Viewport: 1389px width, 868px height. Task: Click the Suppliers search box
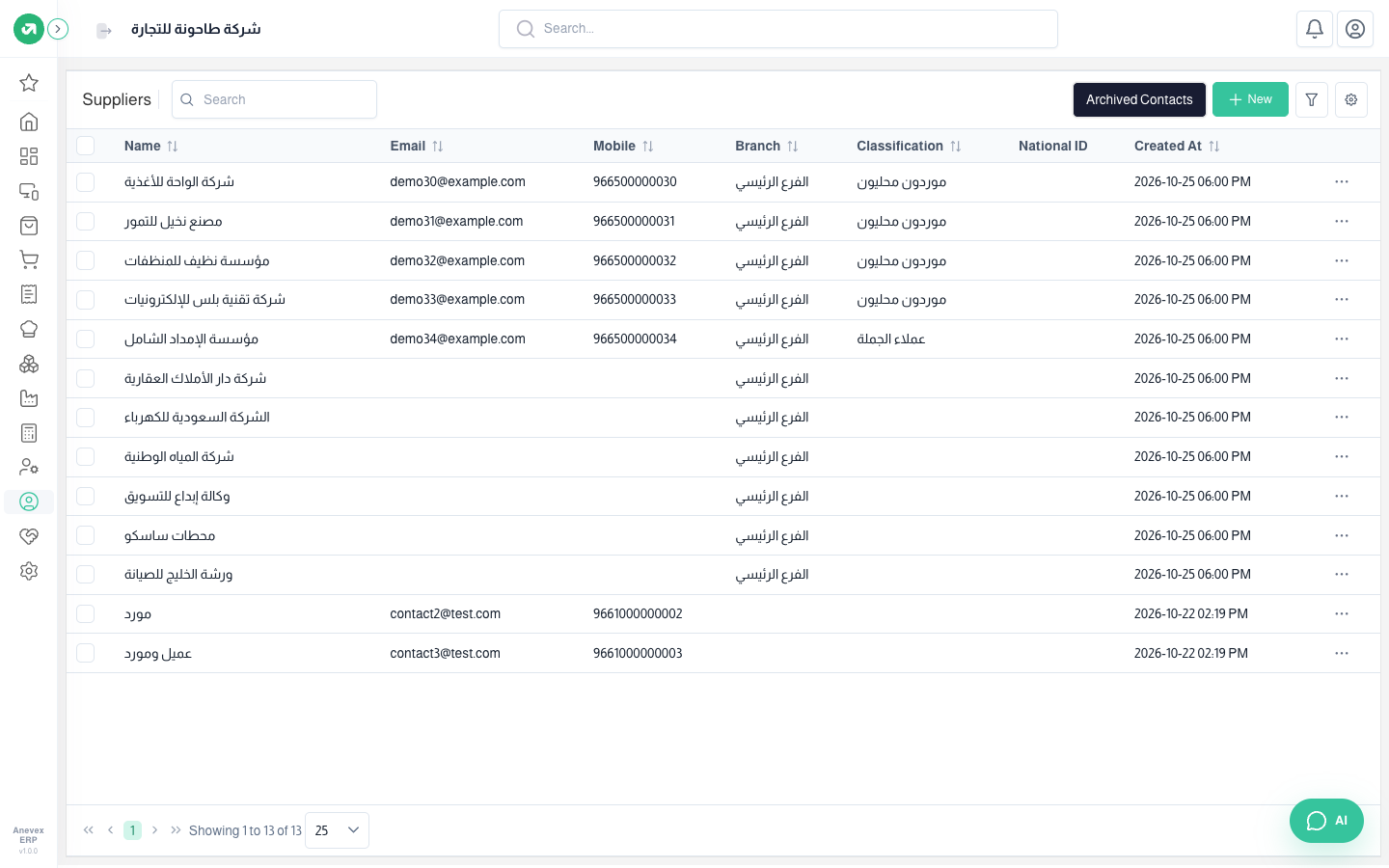click(x=274, y=99)
